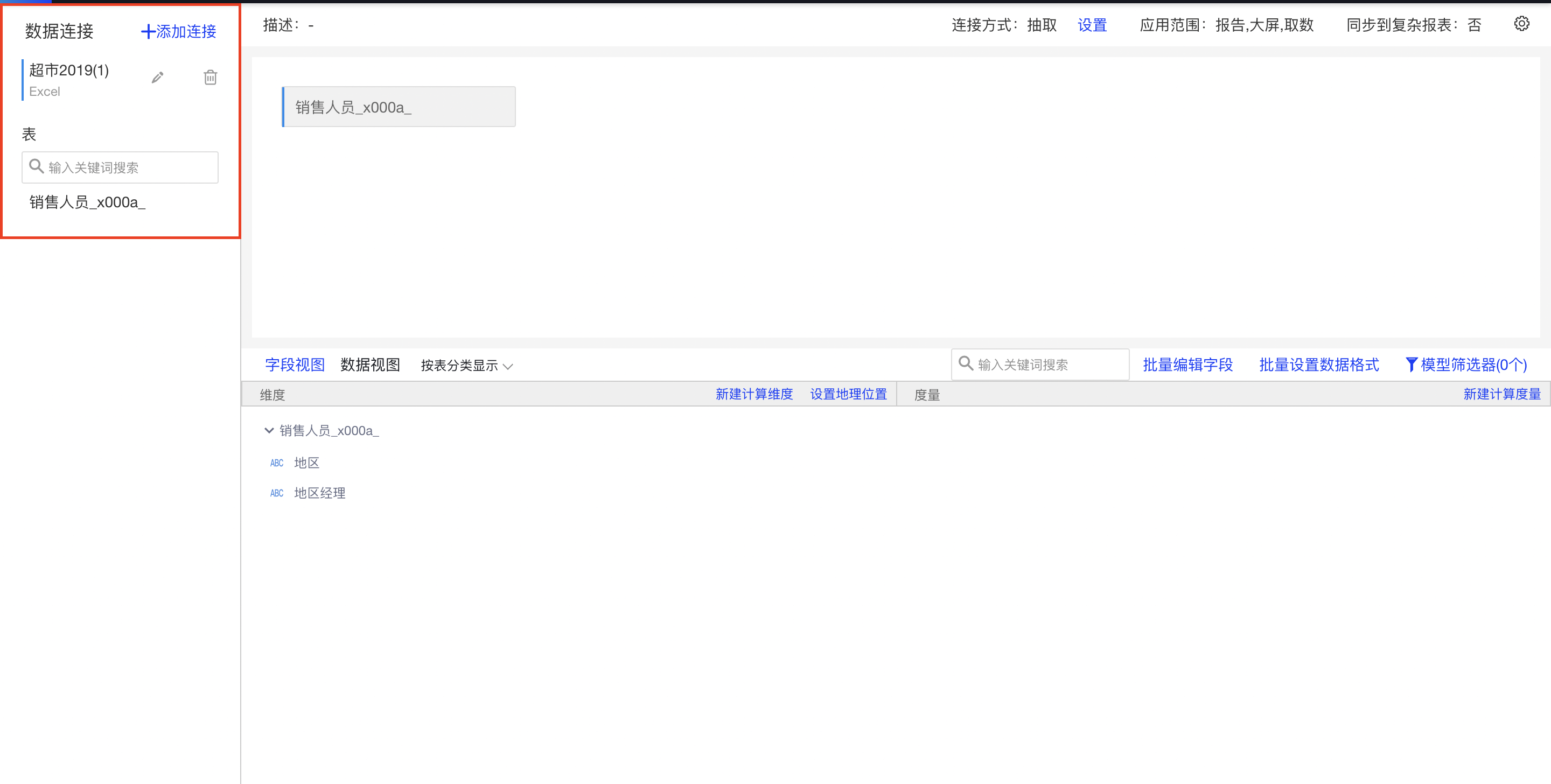Viewport: 1551px width, 784px height.
Task: Collapse the 销售人员_x000a_ dimension group
Action: point(269,431)
